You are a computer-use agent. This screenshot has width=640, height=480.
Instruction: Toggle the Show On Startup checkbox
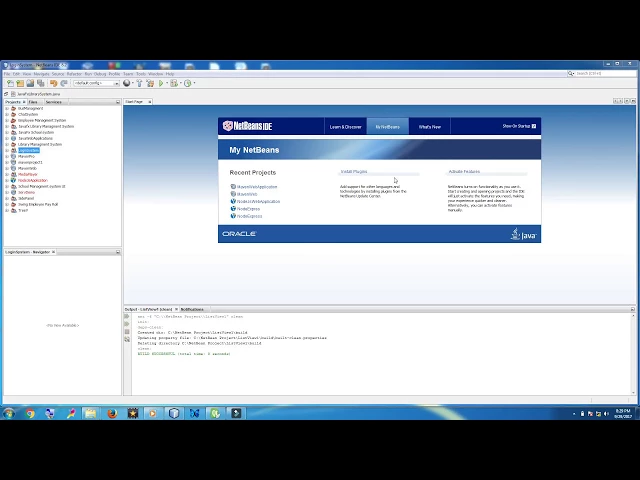point(533,126)
